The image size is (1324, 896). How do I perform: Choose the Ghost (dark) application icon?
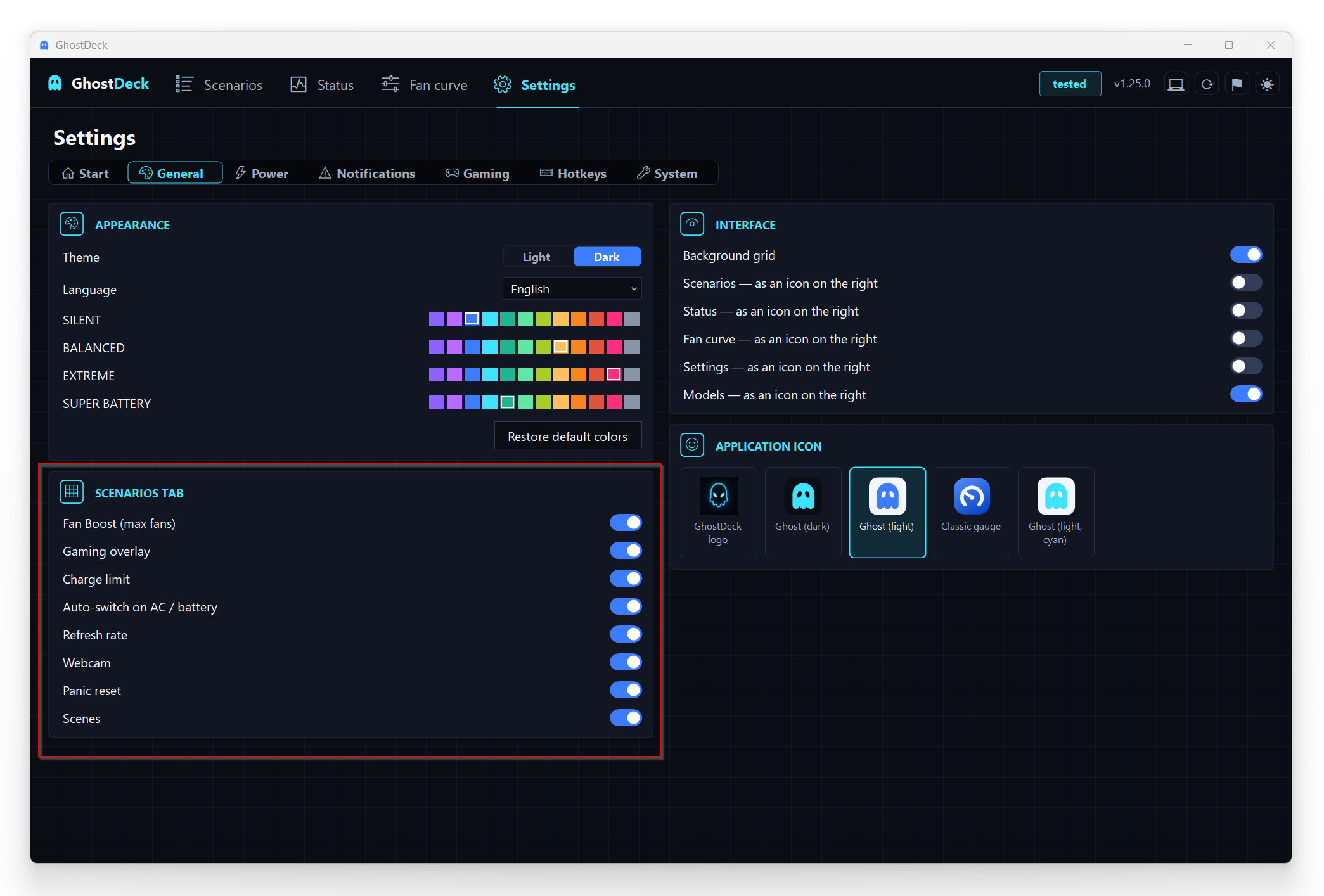pos(802,512)
